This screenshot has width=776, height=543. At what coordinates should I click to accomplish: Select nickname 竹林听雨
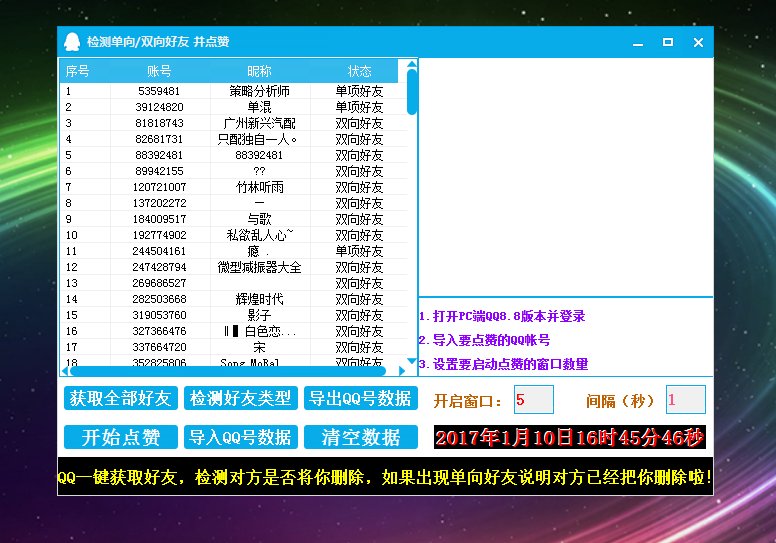[x=259, y=187]
